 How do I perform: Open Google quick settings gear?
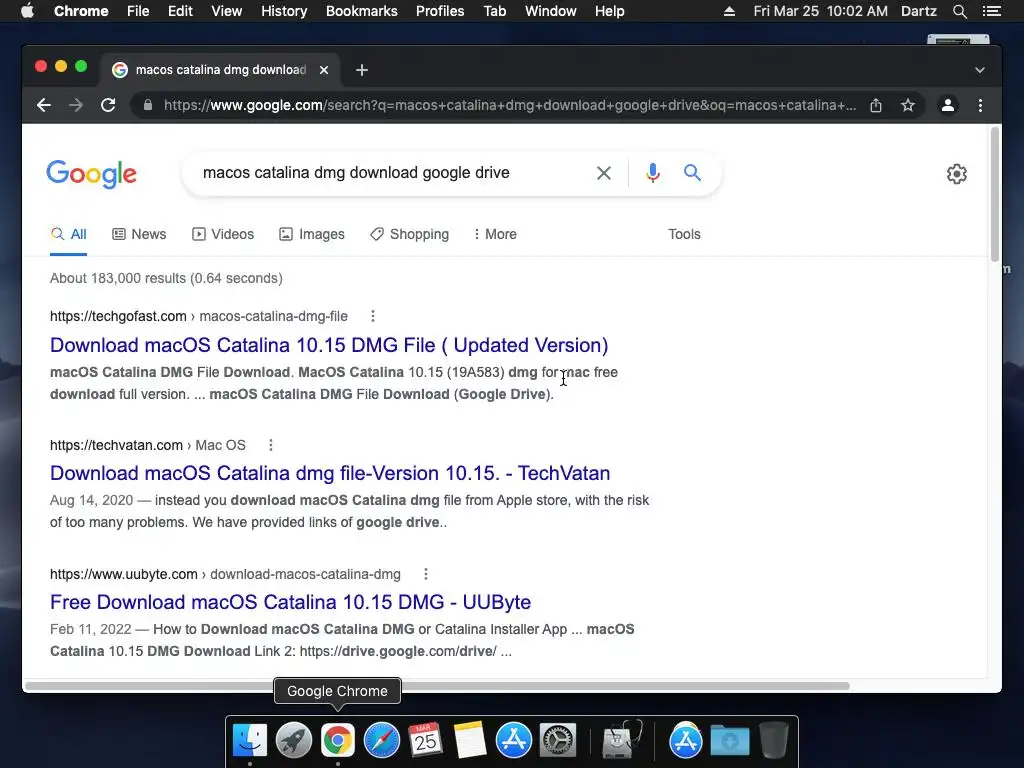[957, 174]
